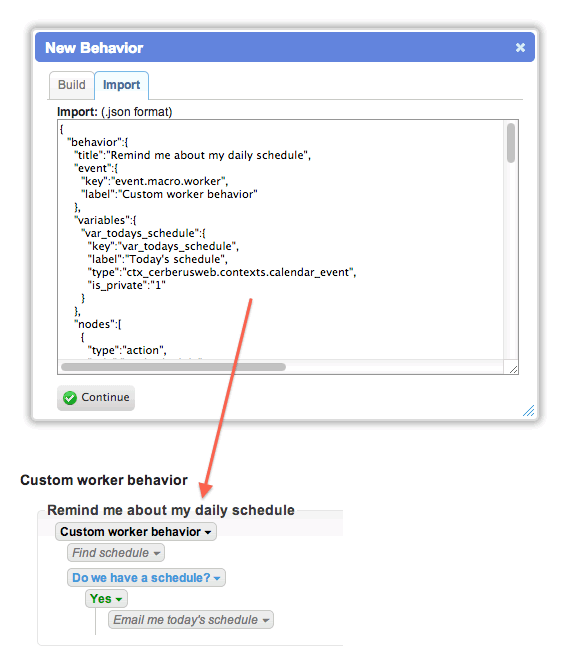Open Email me today's schedule action menu
The image size is (568, 665).
pos(191,620)
